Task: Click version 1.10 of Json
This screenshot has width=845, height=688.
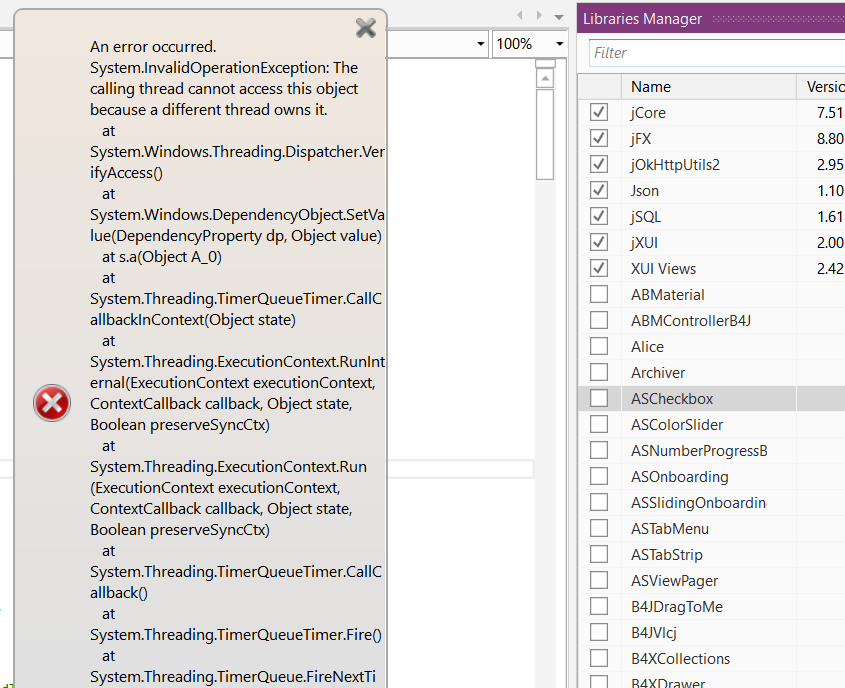Action: (x=830, y=191)
